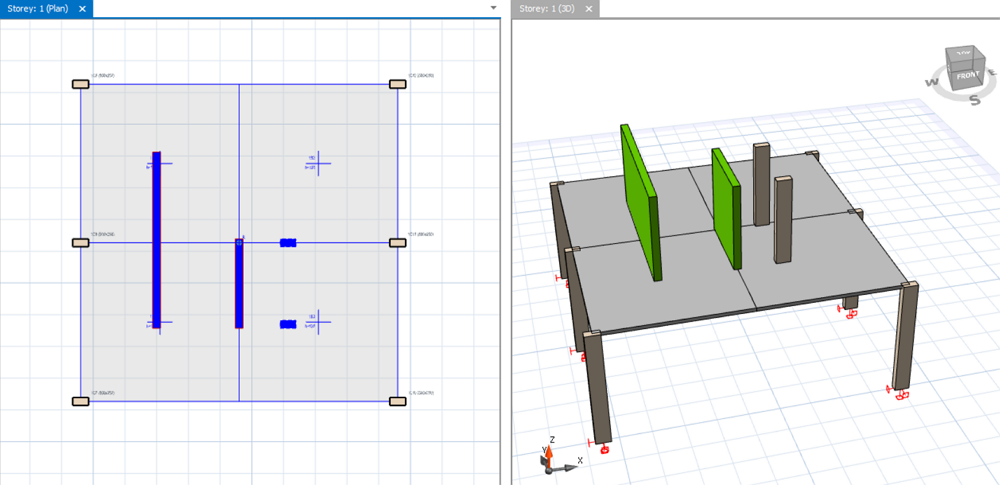
Task: Open the view tab list dropdown arrow
Action: [x=493, y=8]
